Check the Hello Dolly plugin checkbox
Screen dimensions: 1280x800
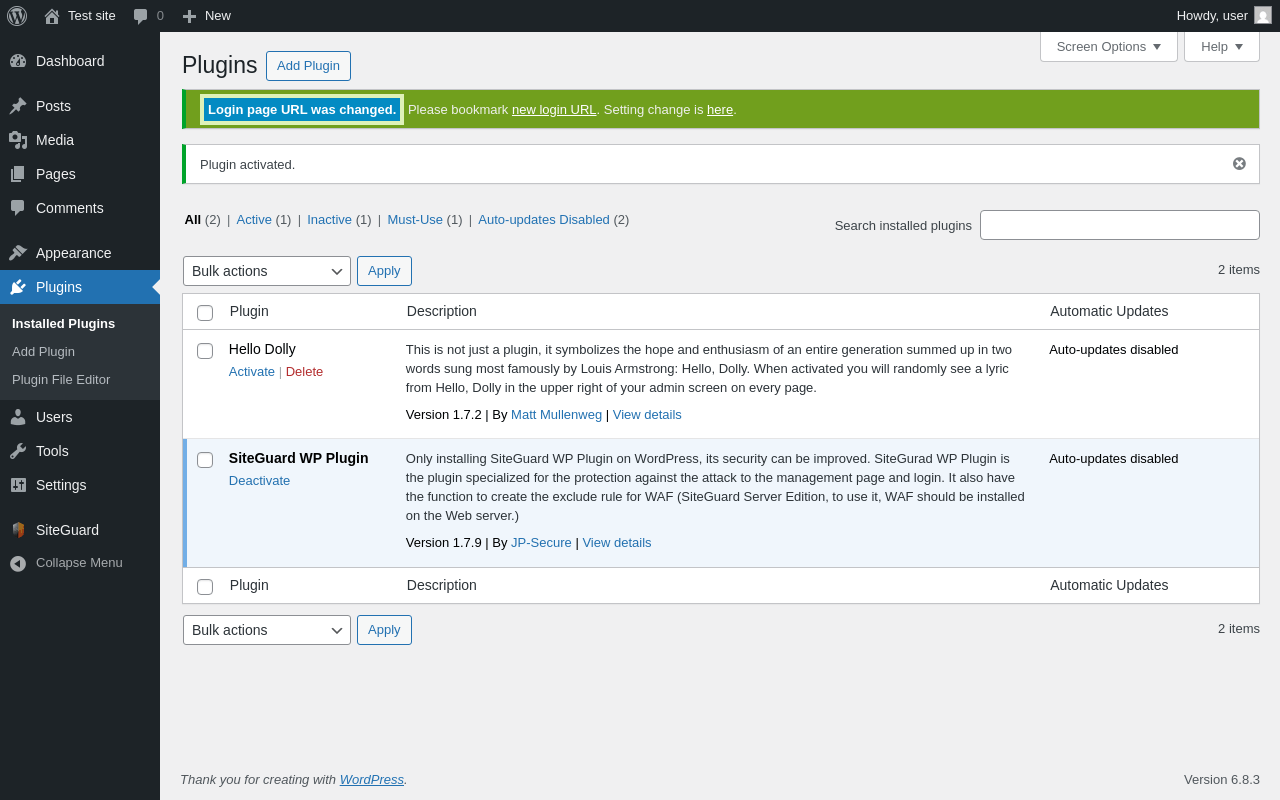pos(205,351)
